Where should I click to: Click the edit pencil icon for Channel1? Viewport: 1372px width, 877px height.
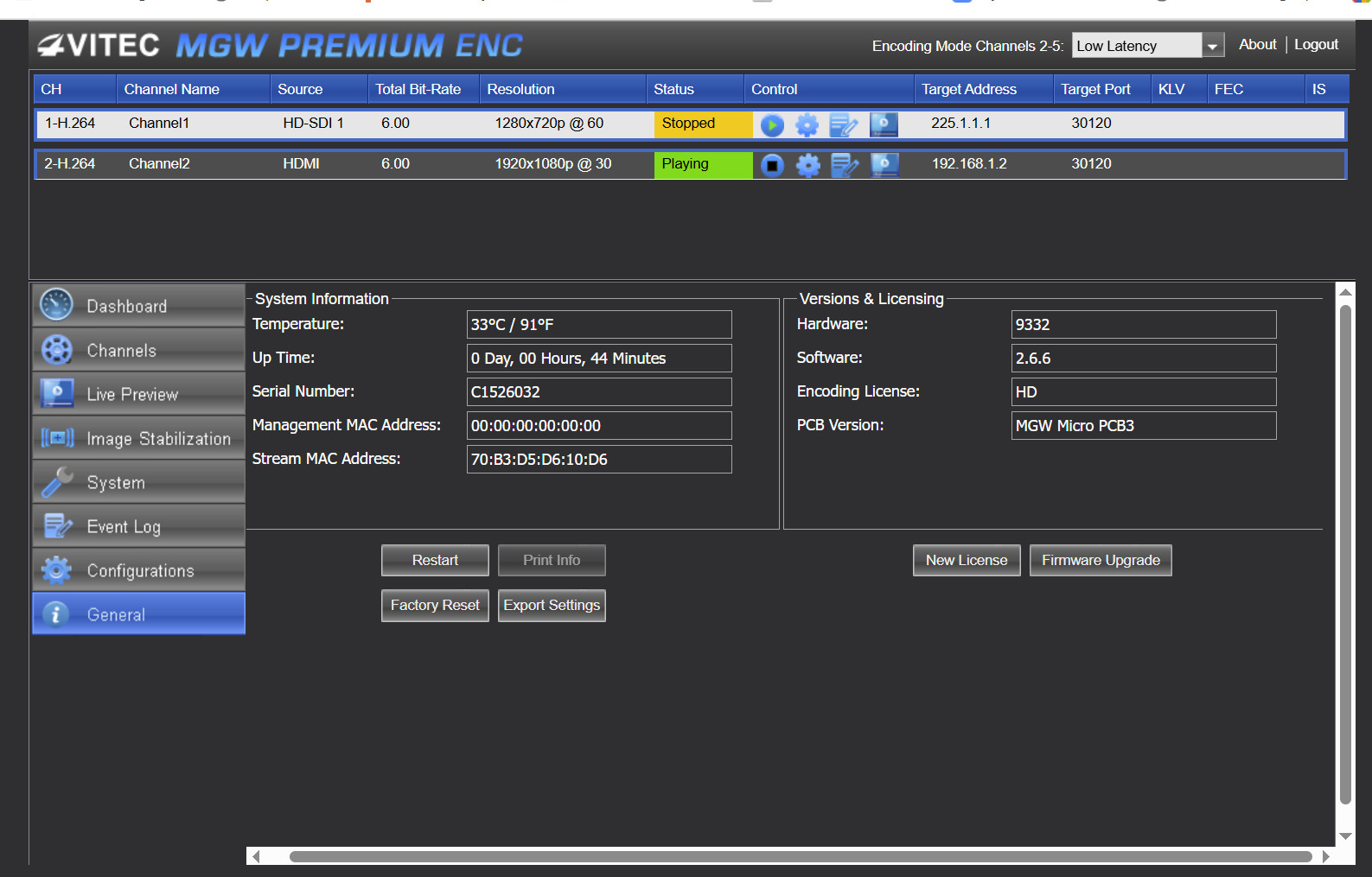pos(844,125)
